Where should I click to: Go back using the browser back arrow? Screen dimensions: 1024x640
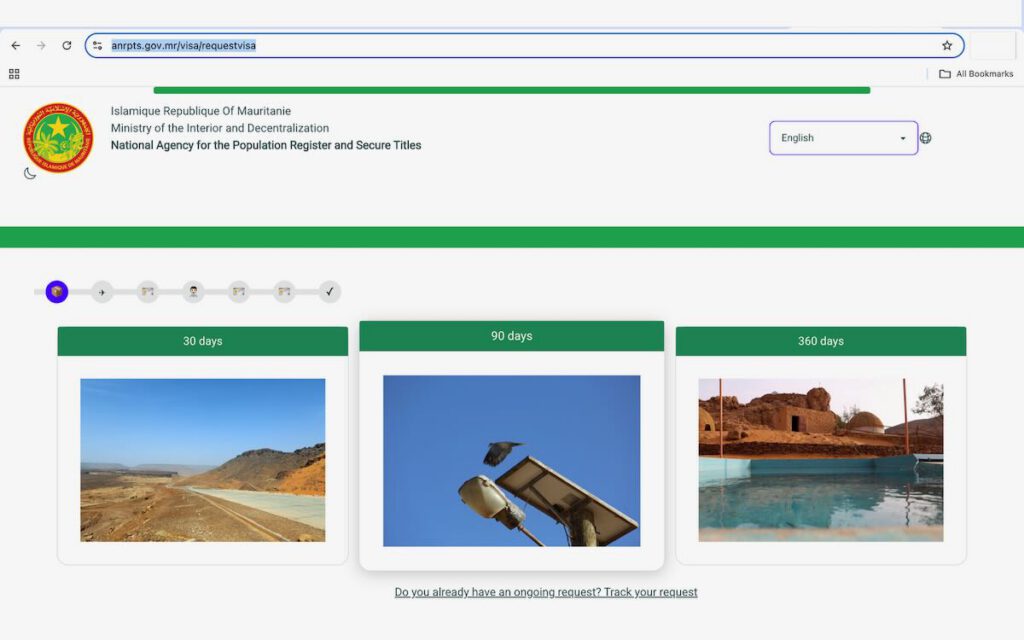[x=16, y=46]
